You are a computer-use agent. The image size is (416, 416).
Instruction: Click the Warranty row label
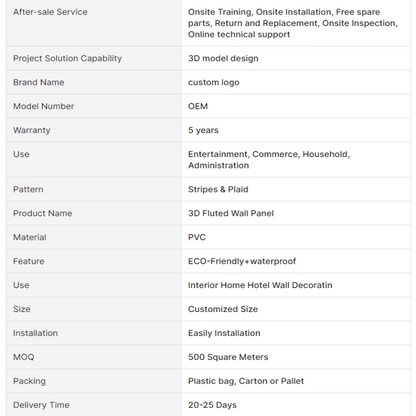[32, 130]
